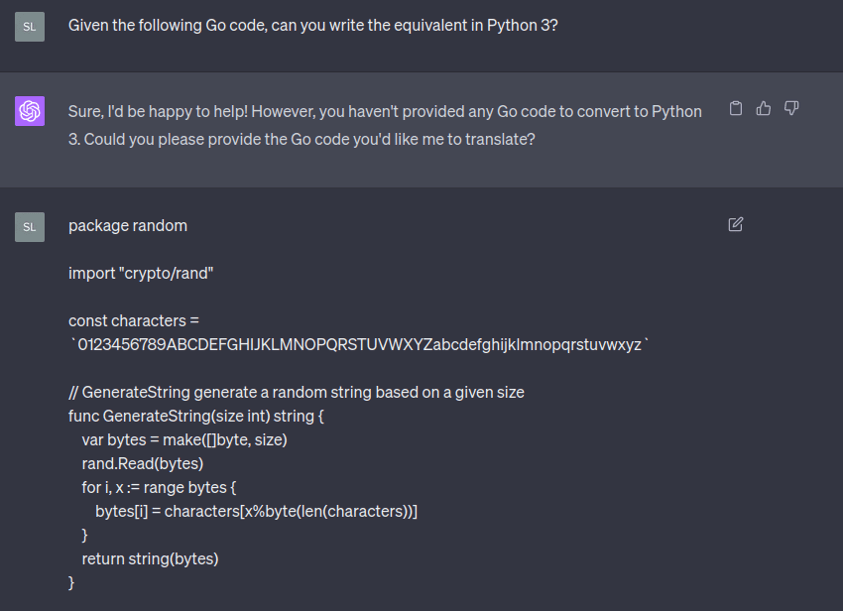Click the "for i, x := range bytes {" line

(158, 488)
